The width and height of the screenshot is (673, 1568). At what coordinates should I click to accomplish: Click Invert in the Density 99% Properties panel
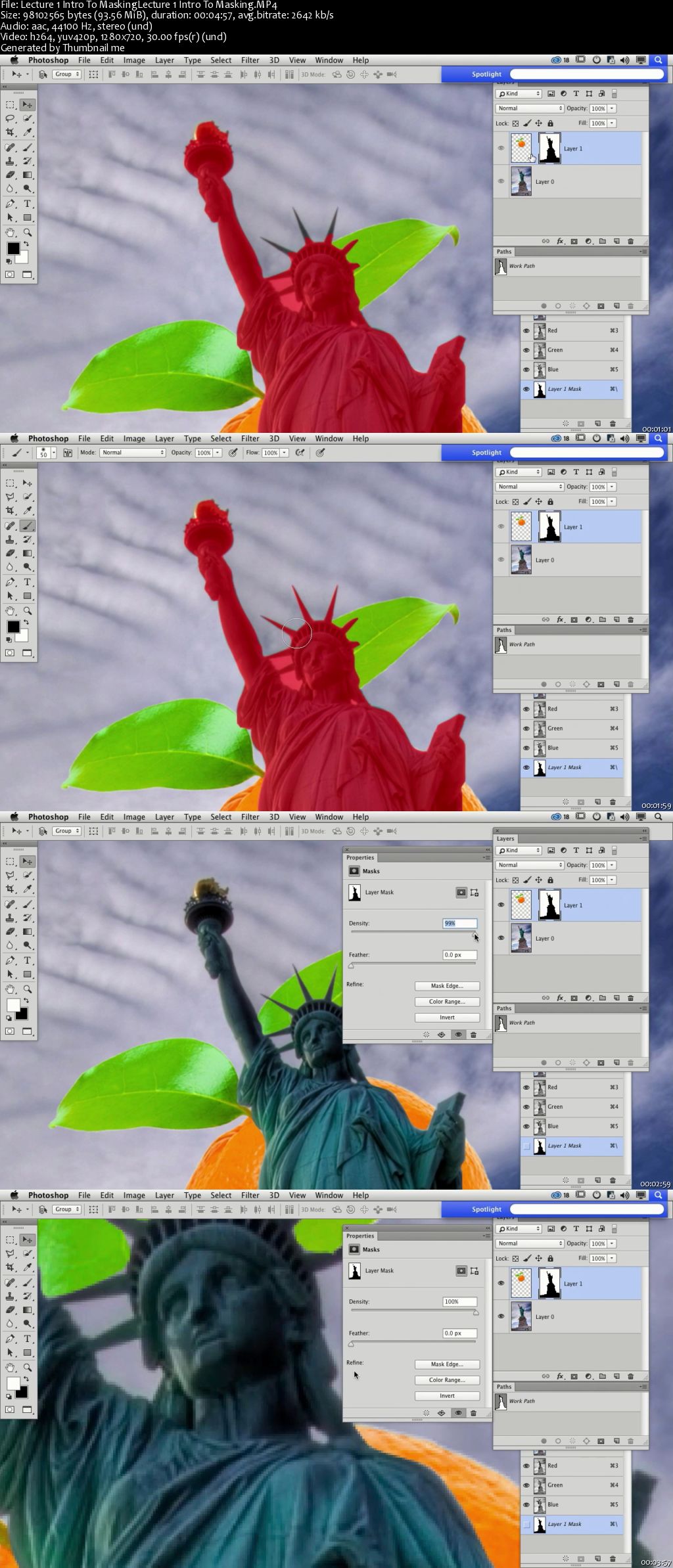coord(447,1018)
